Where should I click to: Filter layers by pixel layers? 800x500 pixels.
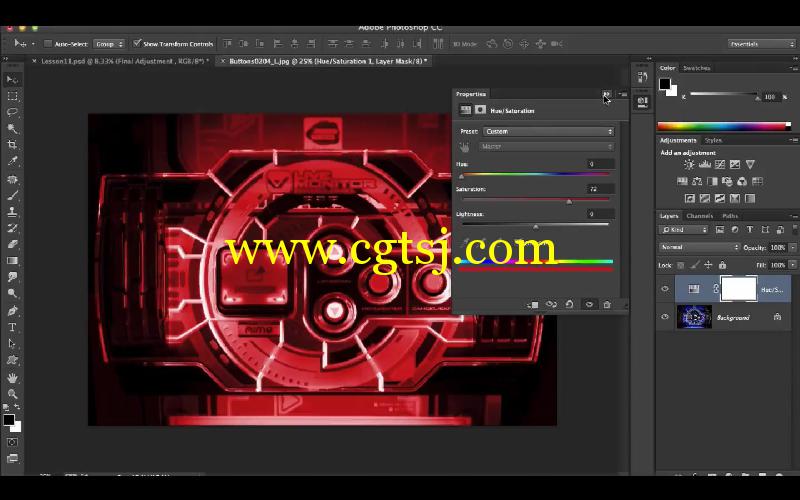click(720, 230)
